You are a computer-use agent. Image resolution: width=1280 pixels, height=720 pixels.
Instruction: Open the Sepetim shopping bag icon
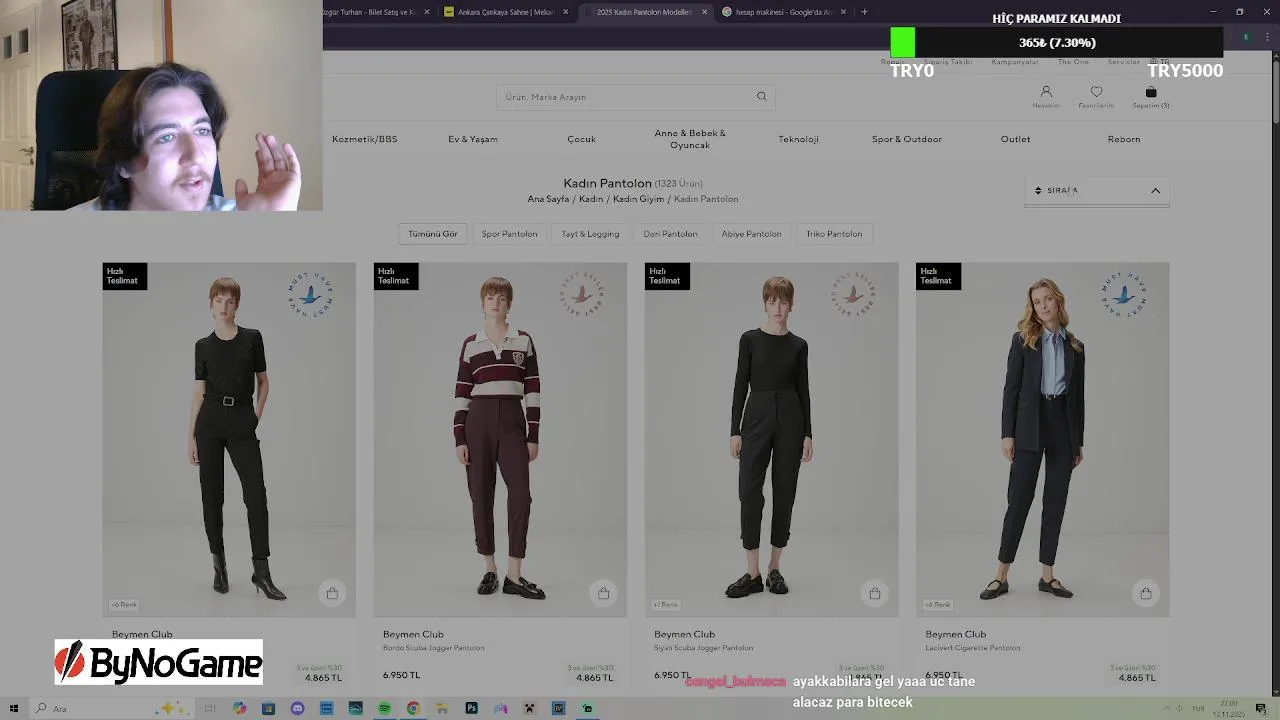[1151, 92]
